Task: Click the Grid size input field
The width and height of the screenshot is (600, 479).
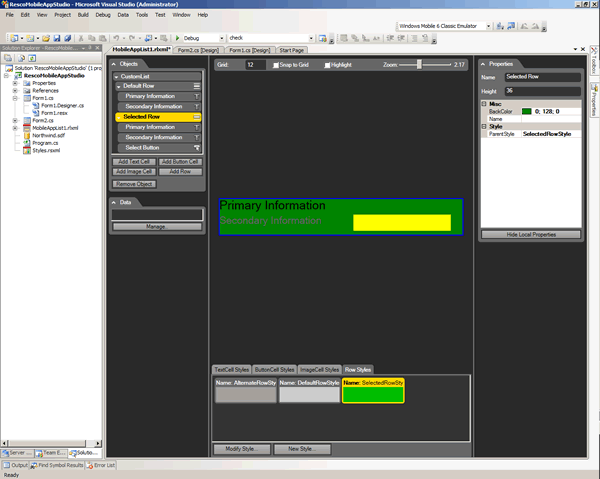Action: (255, 65)
